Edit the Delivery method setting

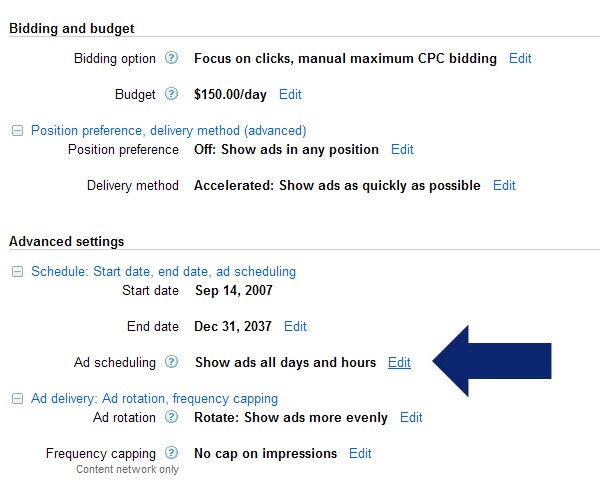point(504,185)
